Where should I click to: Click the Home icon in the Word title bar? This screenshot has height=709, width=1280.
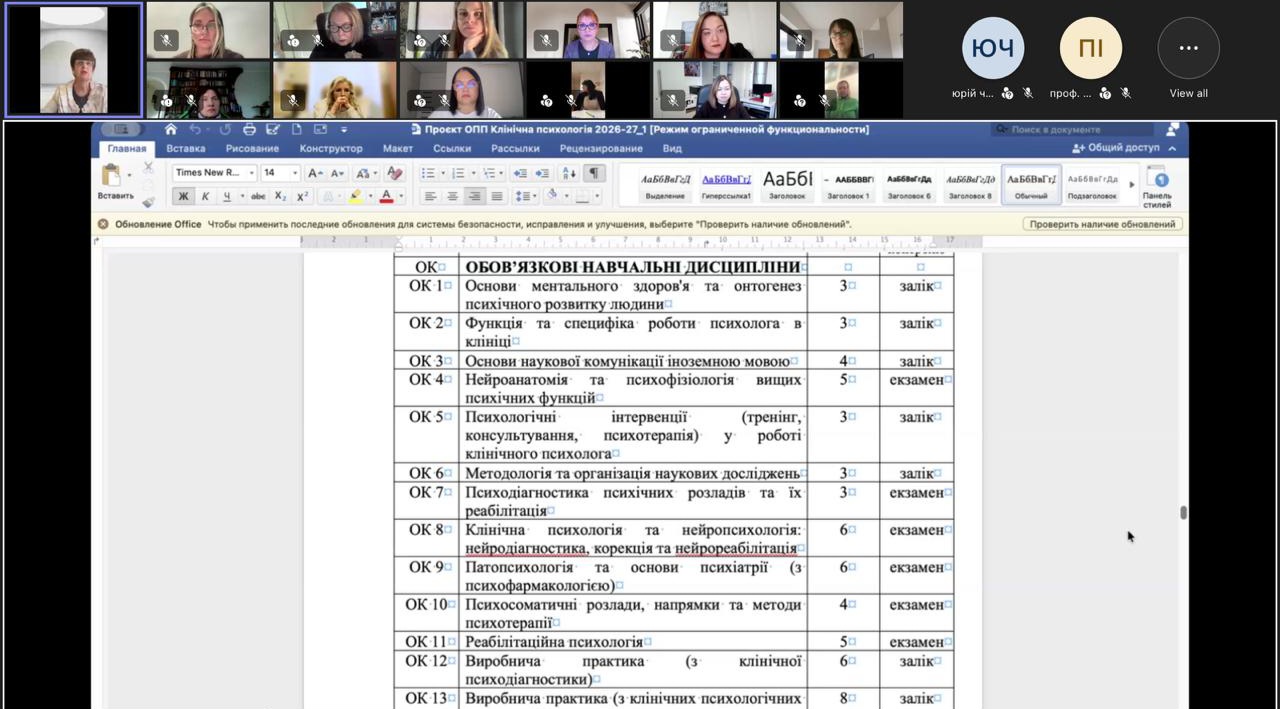[x=171, y=129]
